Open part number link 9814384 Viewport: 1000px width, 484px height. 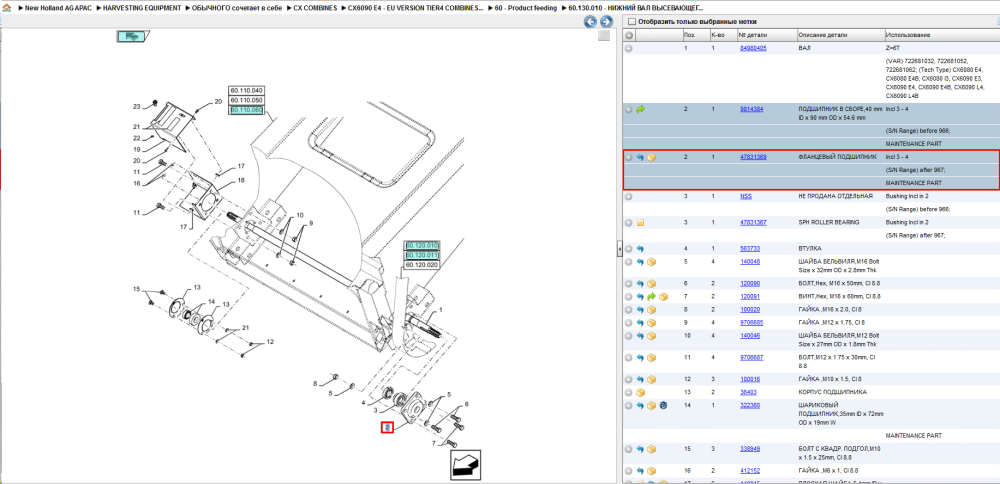[751, 110]
